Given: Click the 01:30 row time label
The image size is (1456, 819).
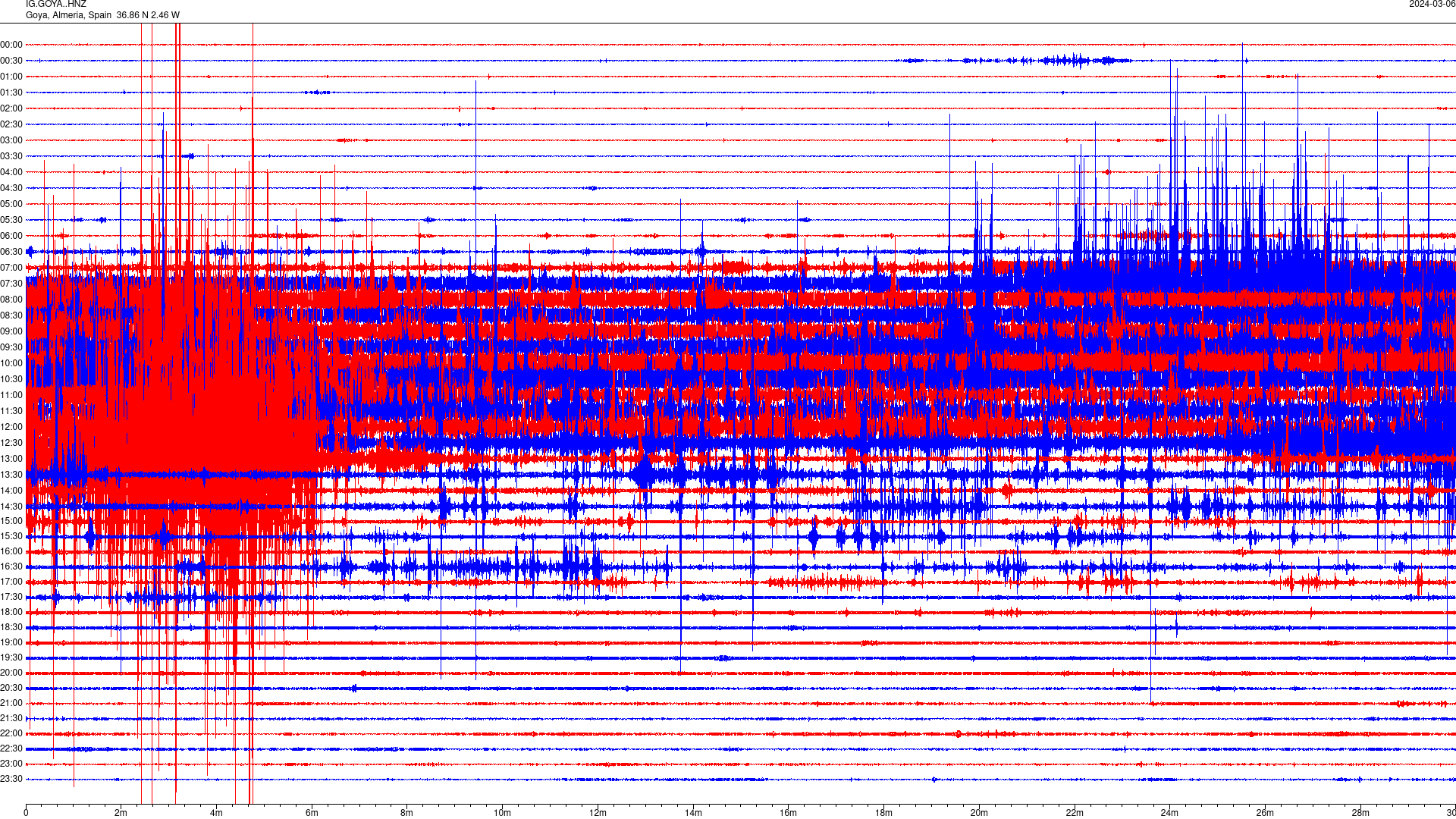Looking at the screenshot, I should (x=11, y=93).
